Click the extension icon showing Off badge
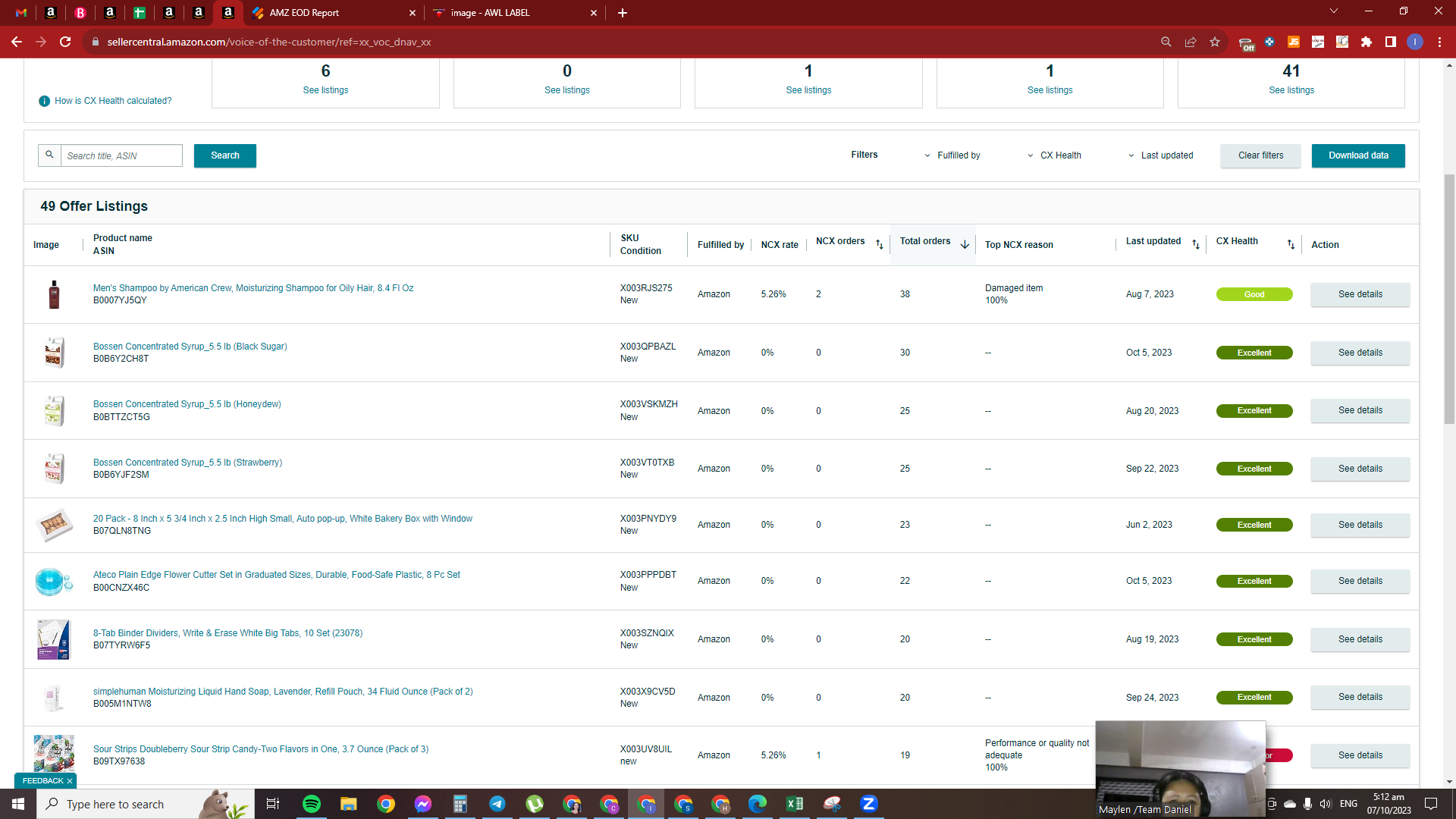The height and width of the screenshot is (819, 1456). (x=1246, y=43)
